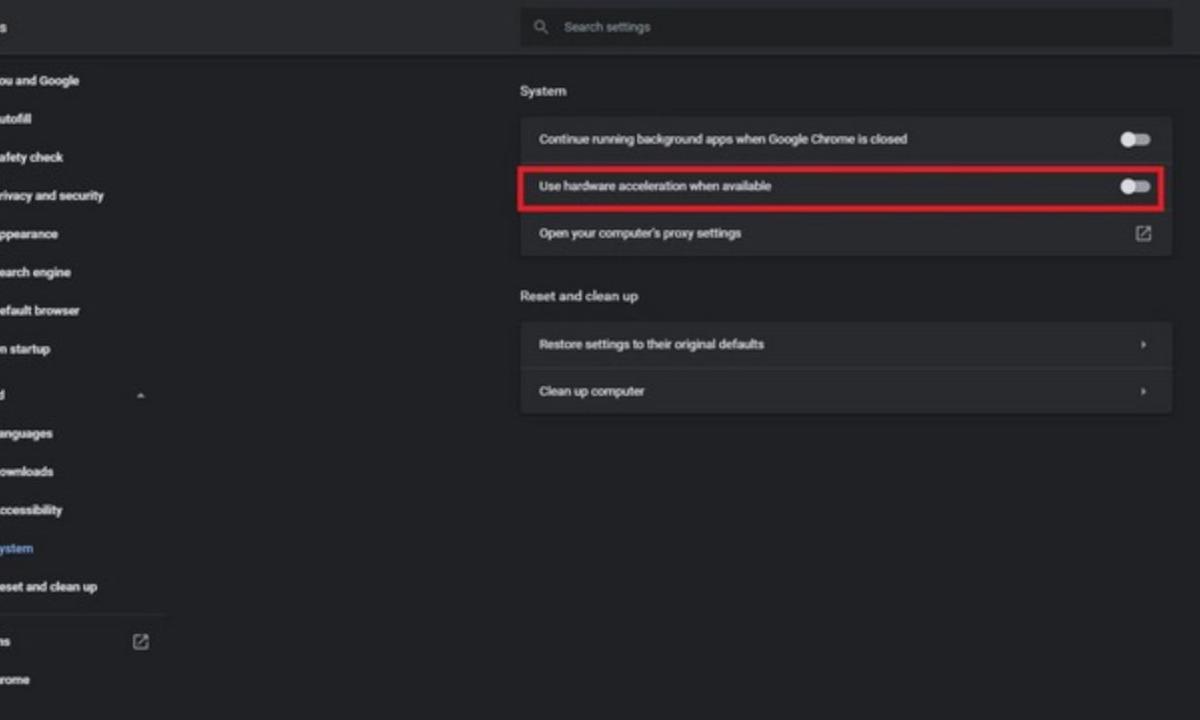Viewport: 1200px width, 720px height.
Task: Click the search magnifier icon in settings search bar
Action: pos(541,27)
